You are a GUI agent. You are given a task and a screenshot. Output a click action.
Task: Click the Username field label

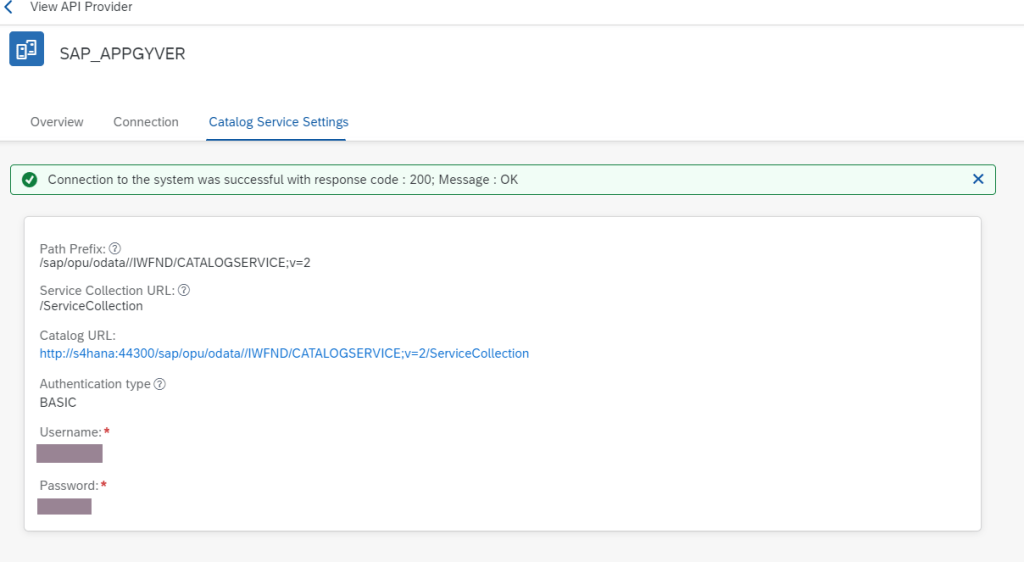tap(70, 432)
